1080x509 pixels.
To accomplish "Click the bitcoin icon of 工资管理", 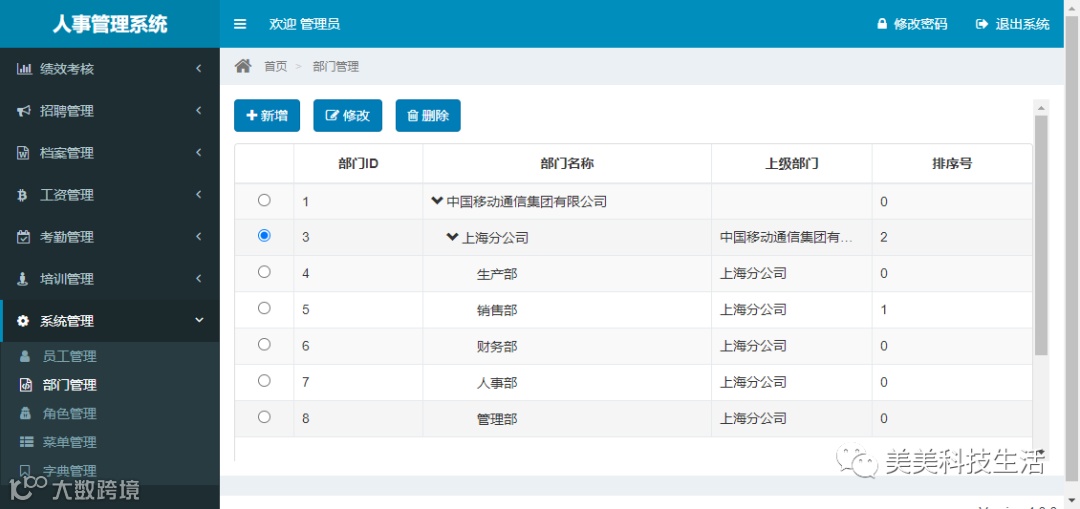I will point(22,195).
